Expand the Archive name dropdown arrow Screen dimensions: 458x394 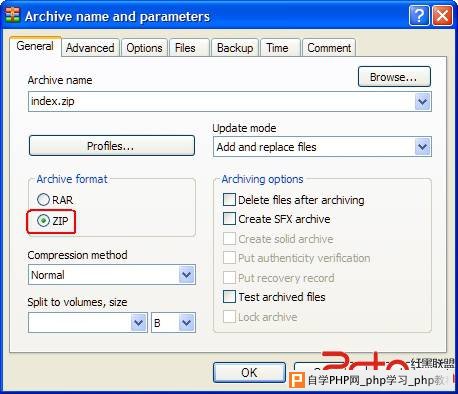coord(422,101)
